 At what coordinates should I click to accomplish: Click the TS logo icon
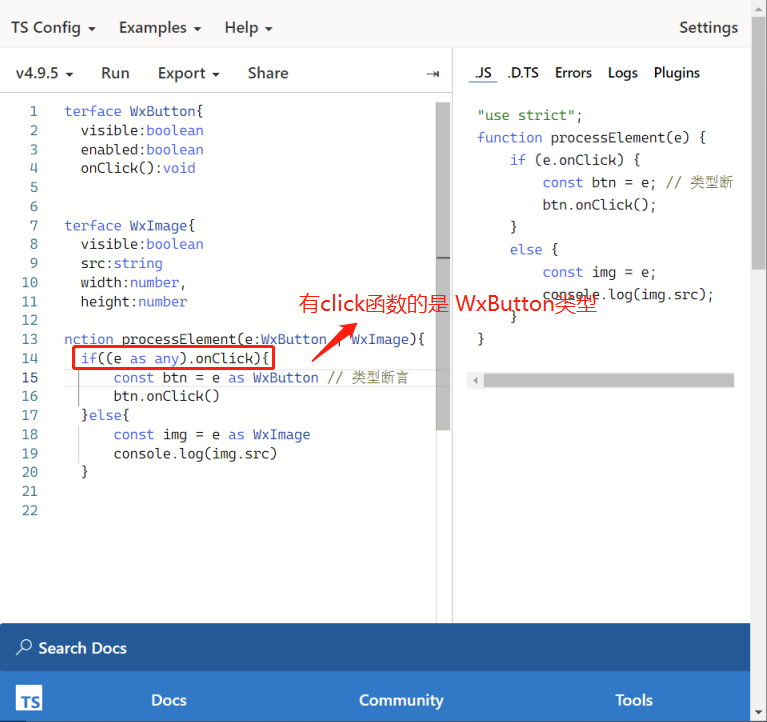tap(29, 699)
